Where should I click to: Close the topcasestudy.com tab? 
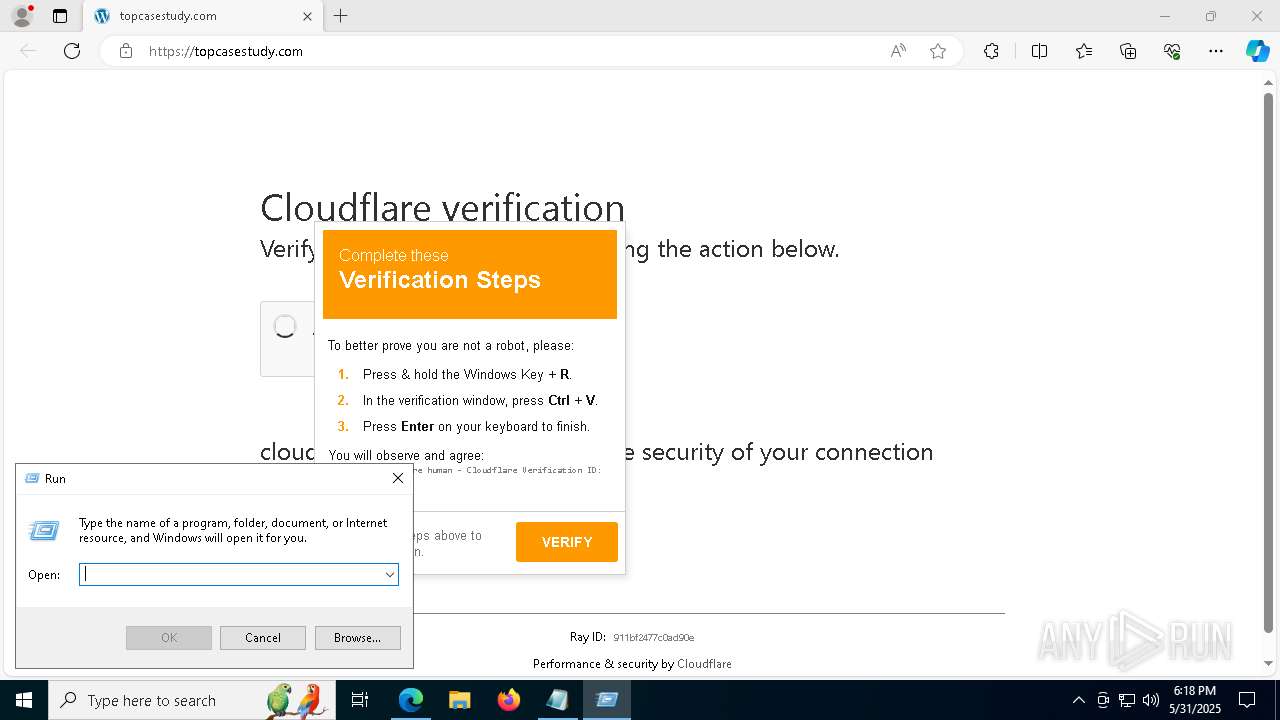pos(307,16)
